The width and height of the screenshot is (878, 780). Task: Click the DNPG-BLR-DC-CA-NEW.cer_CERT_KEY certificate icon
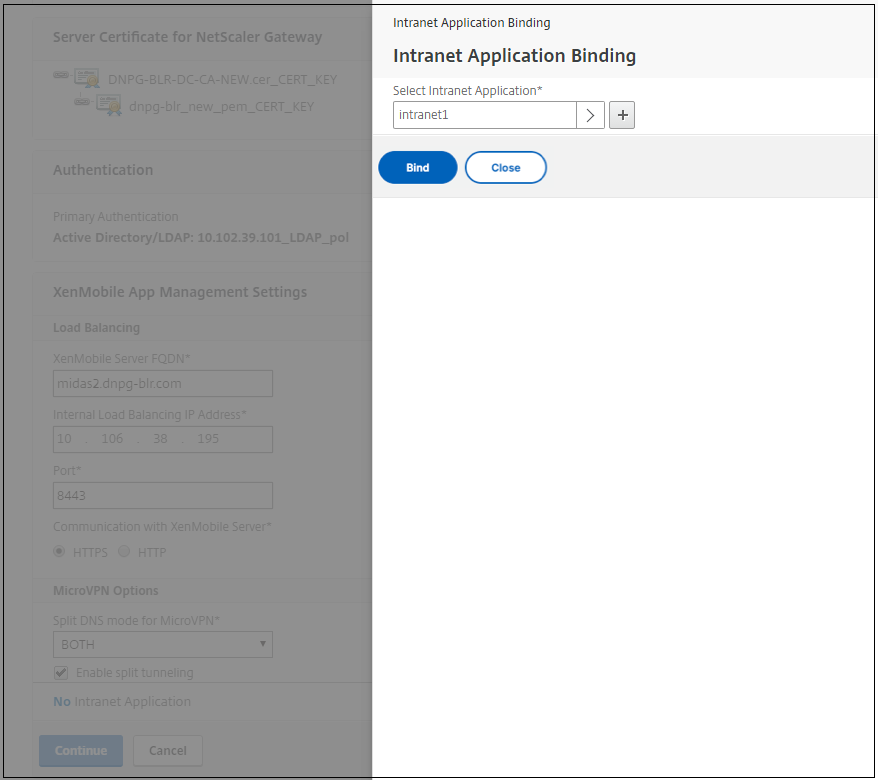point(87,78)
